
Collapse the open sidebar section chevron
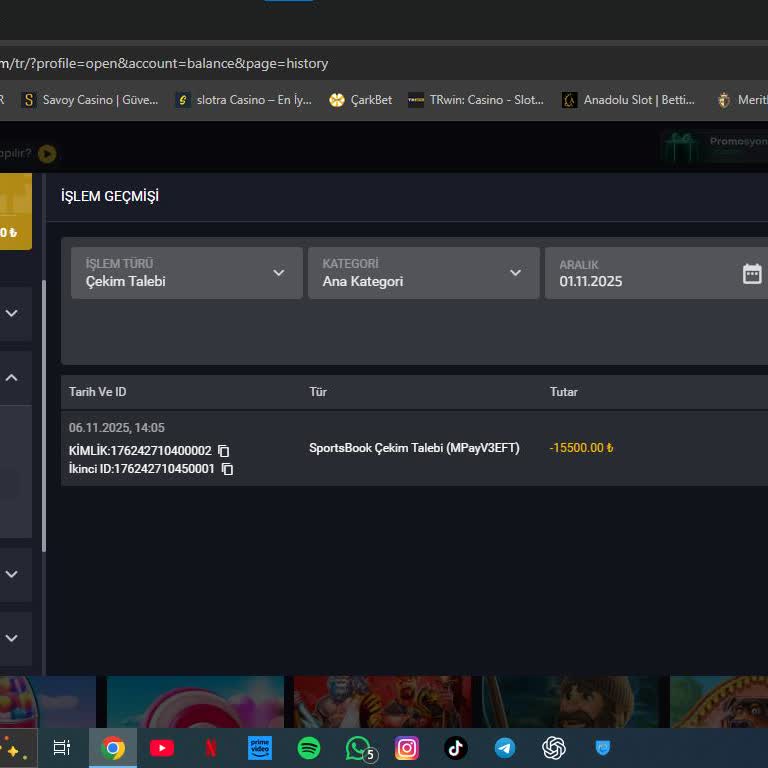tap(11, 378)
